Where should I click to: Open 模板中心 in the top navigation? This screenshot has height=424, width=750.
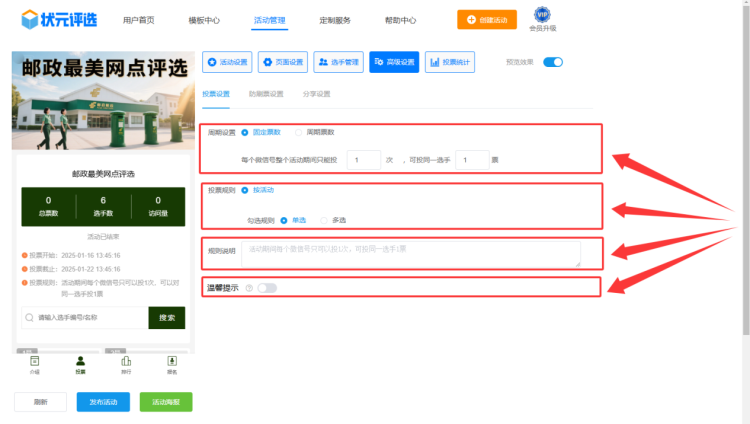(x=204, y=20)
